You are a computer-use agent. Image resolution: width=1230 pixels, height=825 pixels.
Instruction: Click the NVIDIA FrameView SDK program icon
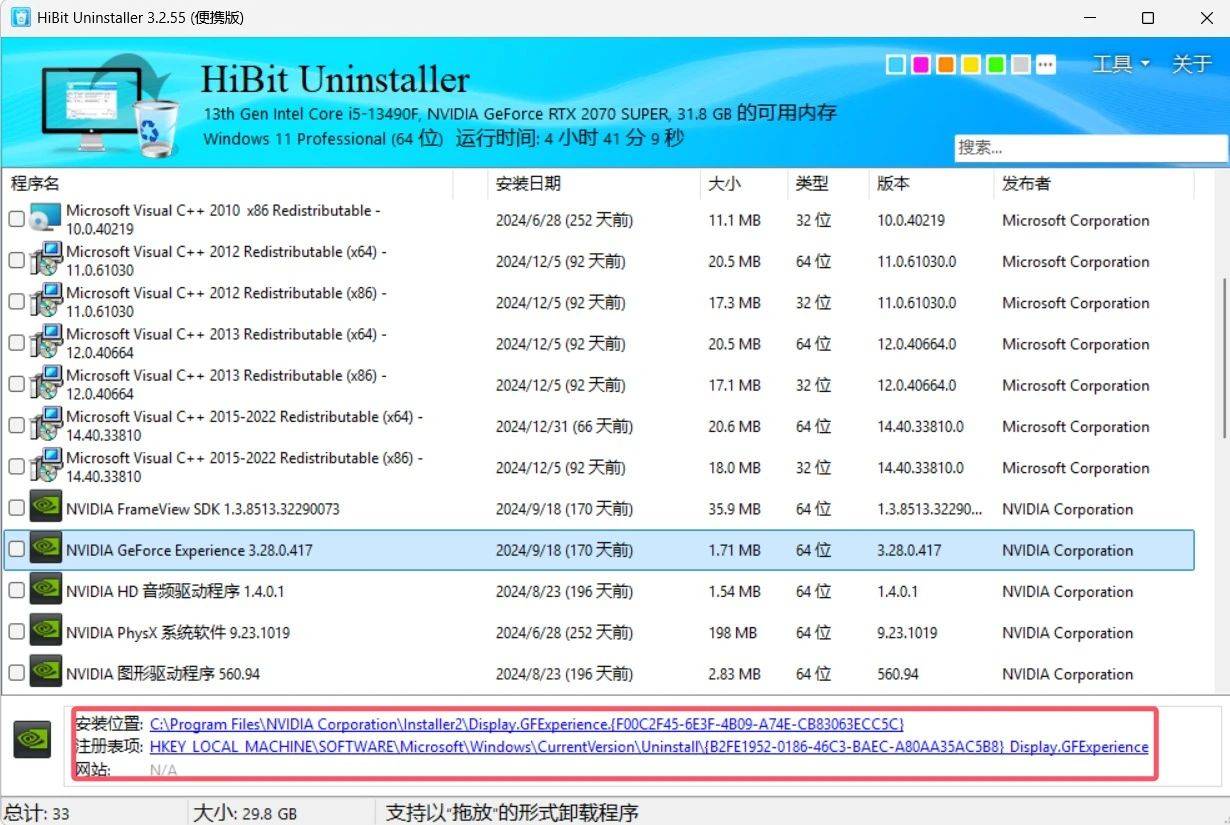[x=45, y=508]
